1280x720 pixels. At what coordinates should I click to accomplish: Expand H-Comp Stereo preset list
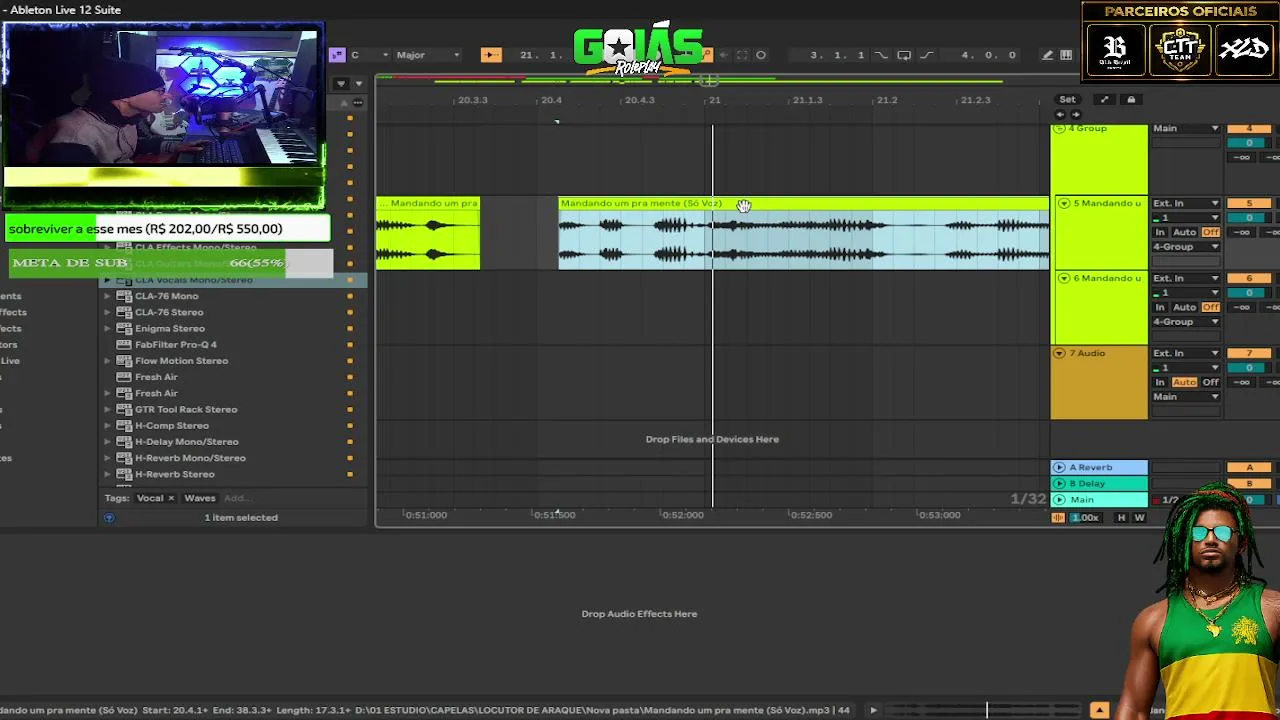tap(107, 426)
